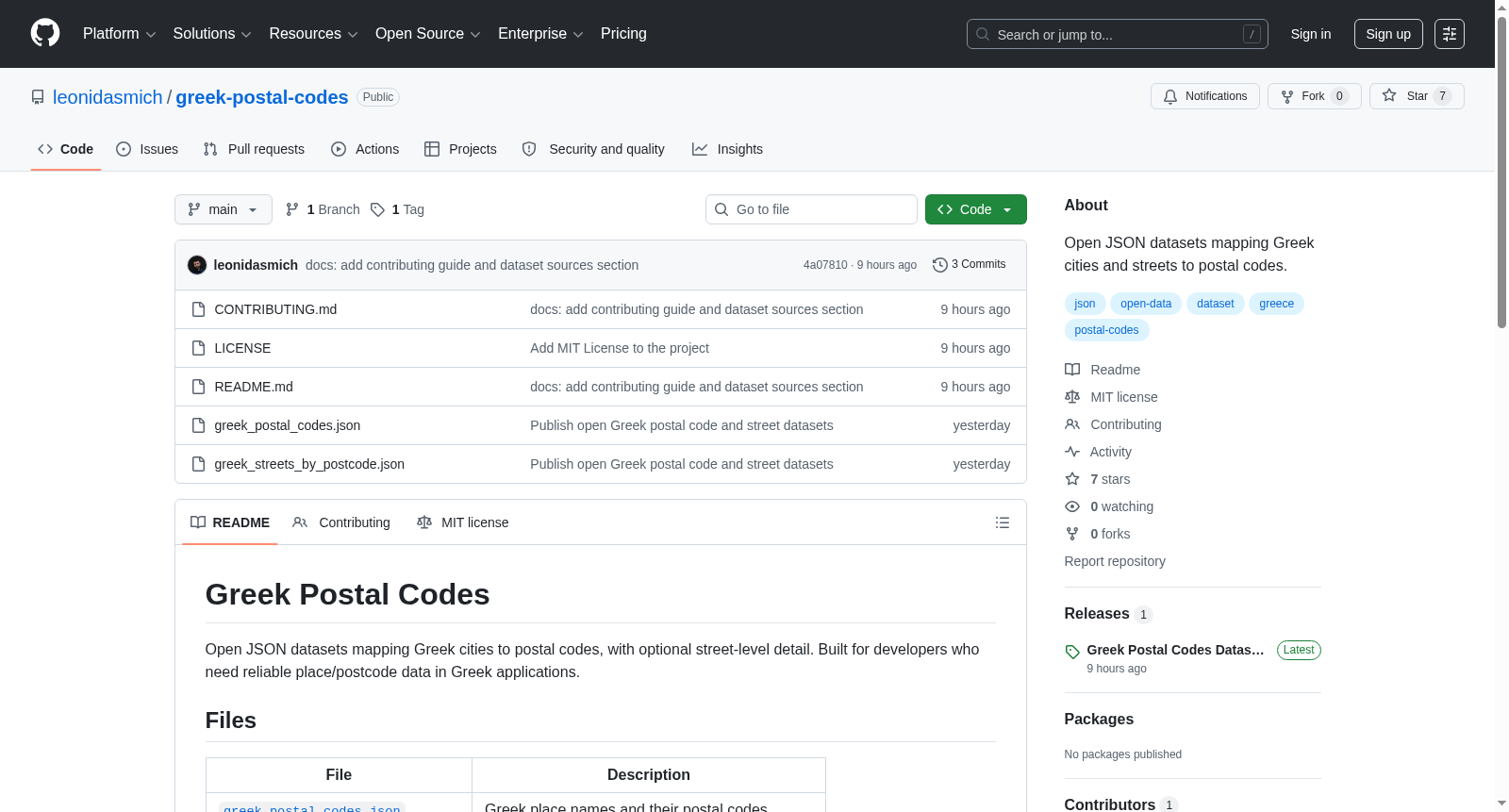The width and height of the screenshot is (1509, 812).
Task: Open the Pricing page link
Action: [x=623, y=34]
